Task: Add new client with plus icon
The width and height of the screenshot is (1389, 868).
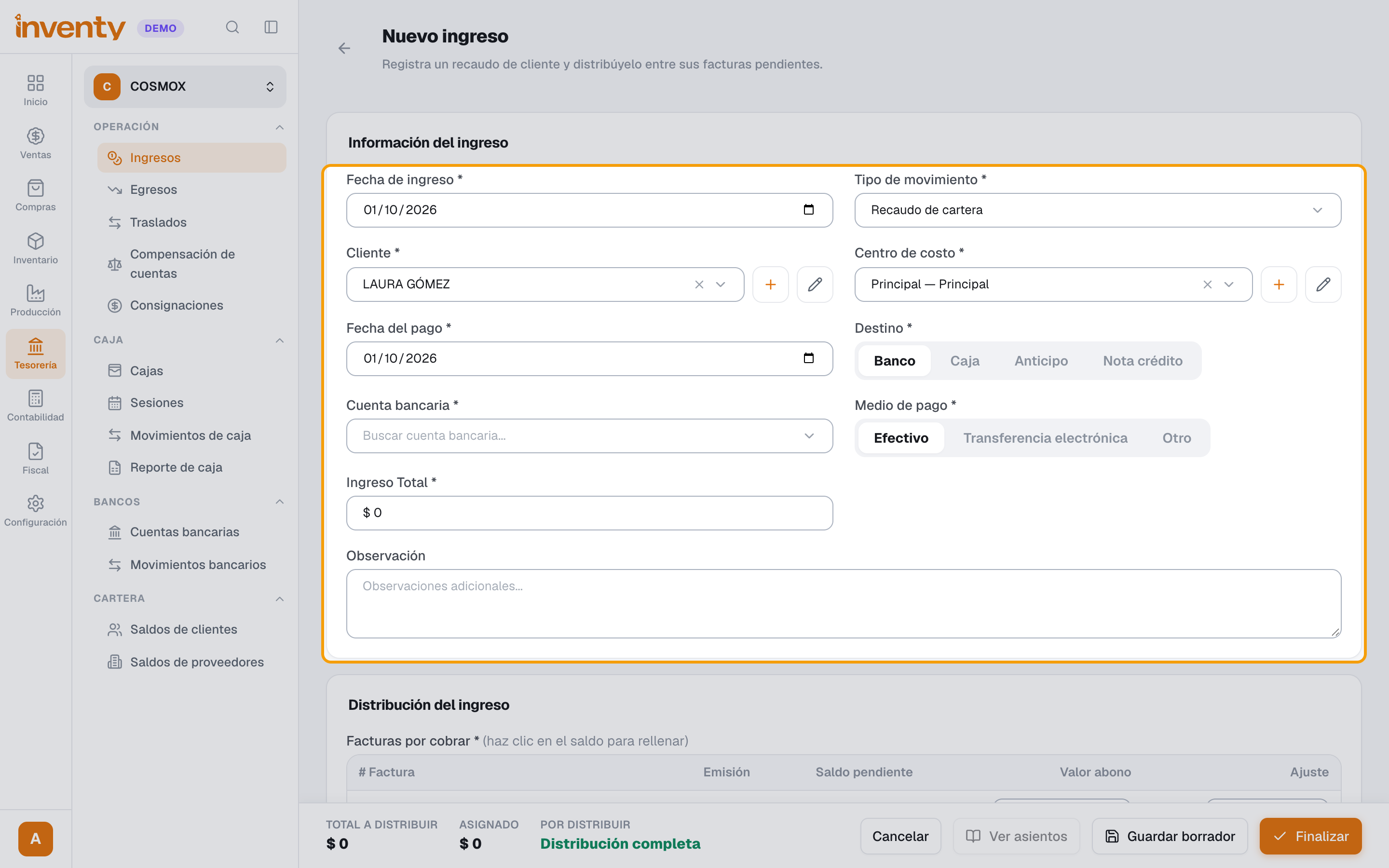Action: pos(770,284)
